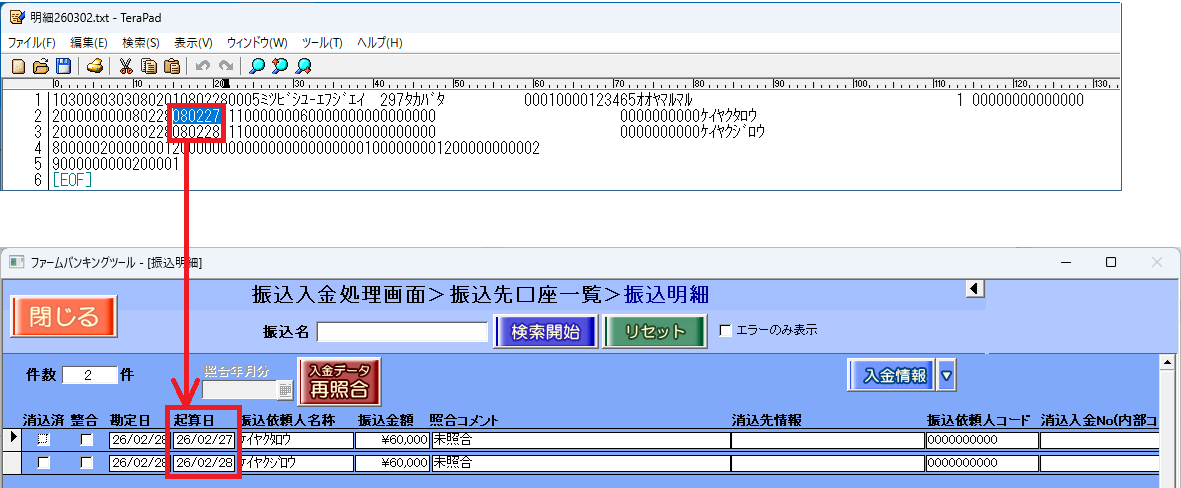Click the Find Next magnifier icon

pyautogui.click(x=280, y=66)
